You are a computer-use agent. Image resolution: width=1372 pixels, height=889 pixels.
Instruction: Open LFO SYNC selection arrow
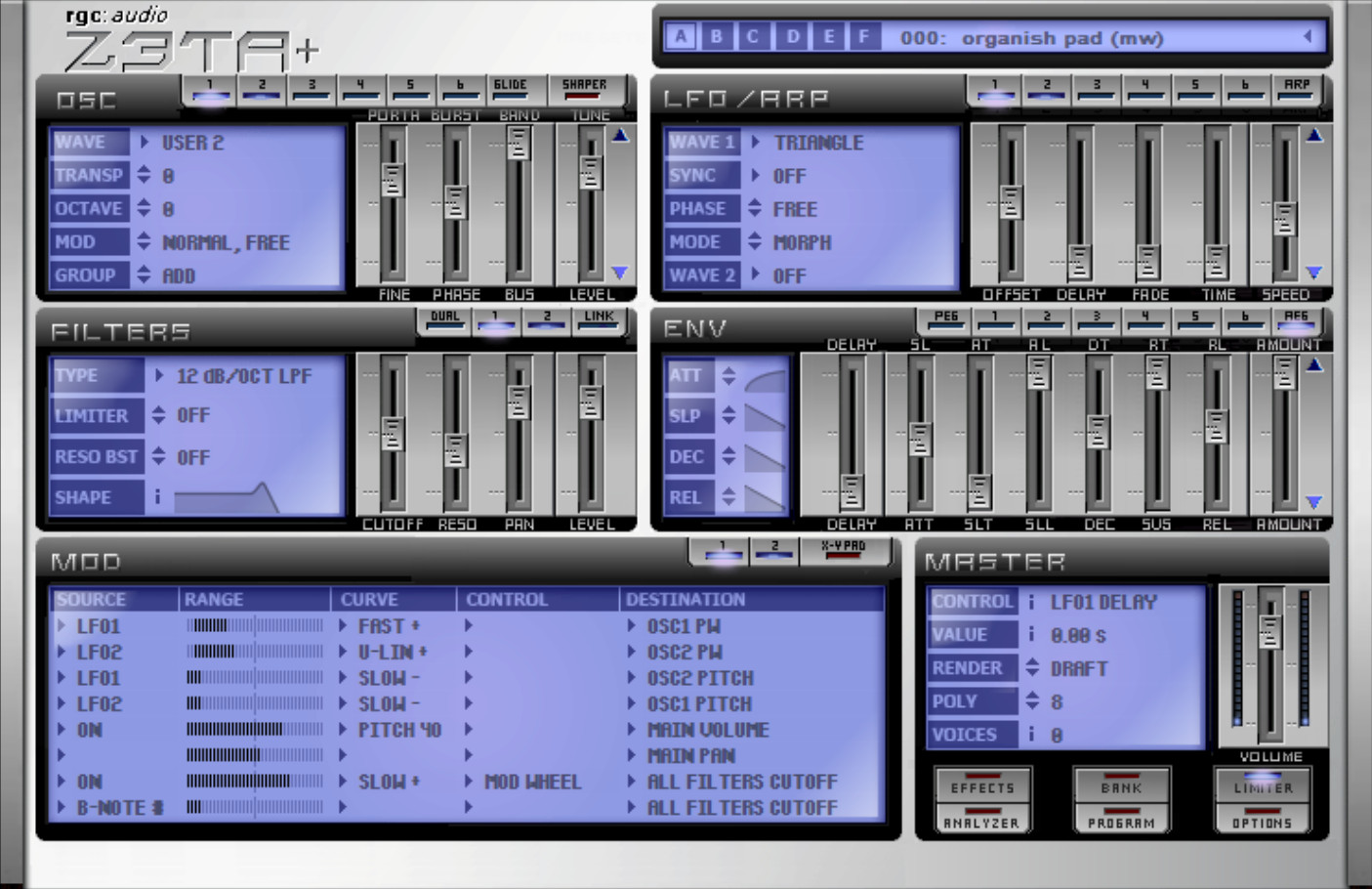click(756, 176)
